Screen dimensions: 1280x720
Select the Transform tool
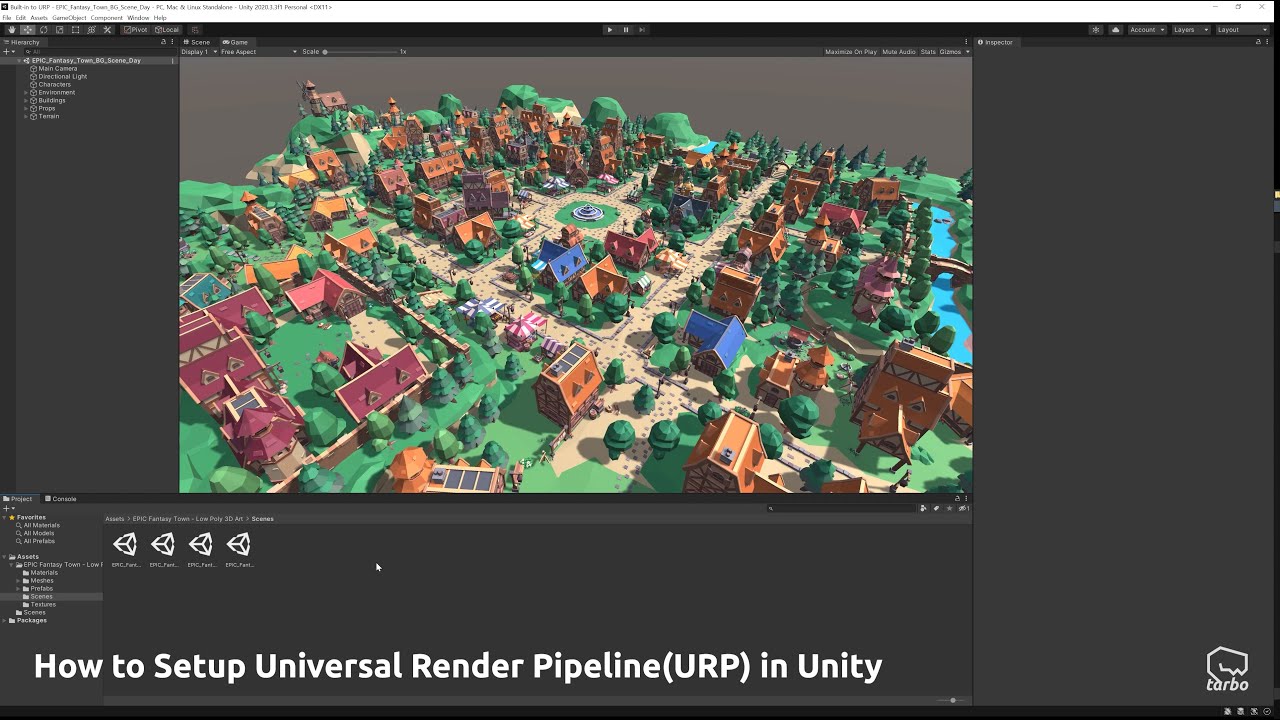point(92,30)
